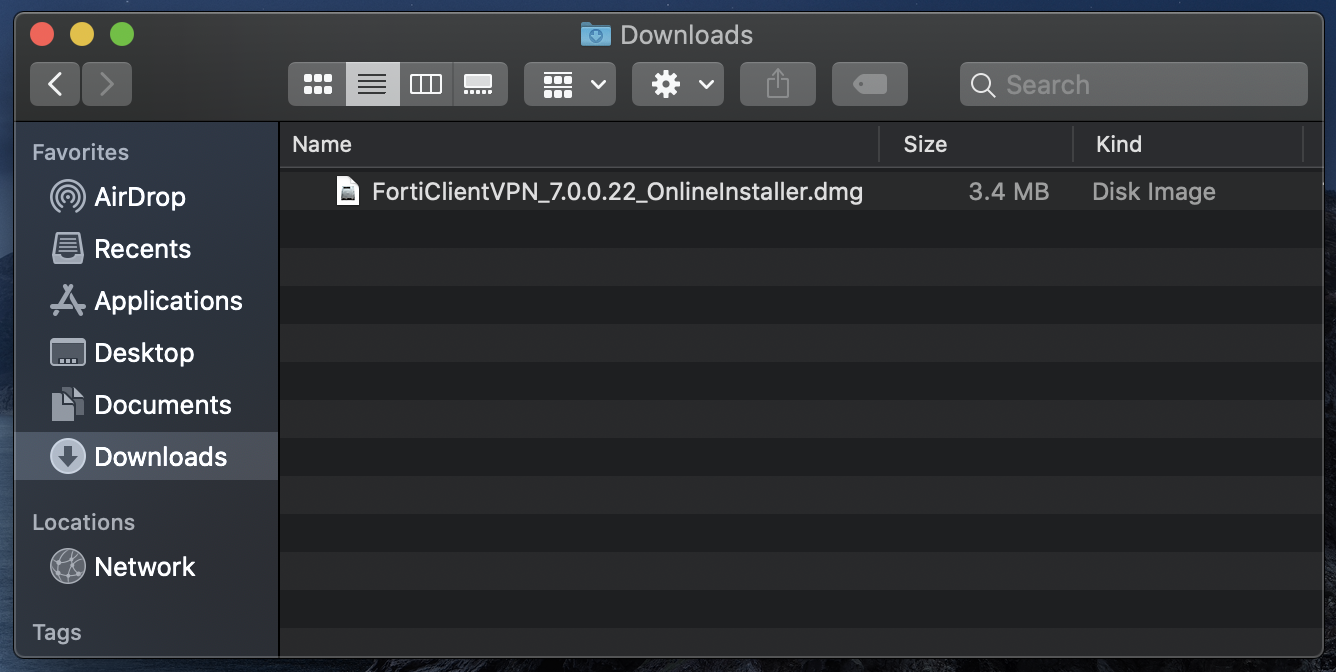Go forward using the right arrow button
The width and height of the screenshot is (1336, 672).
(106, 84)
